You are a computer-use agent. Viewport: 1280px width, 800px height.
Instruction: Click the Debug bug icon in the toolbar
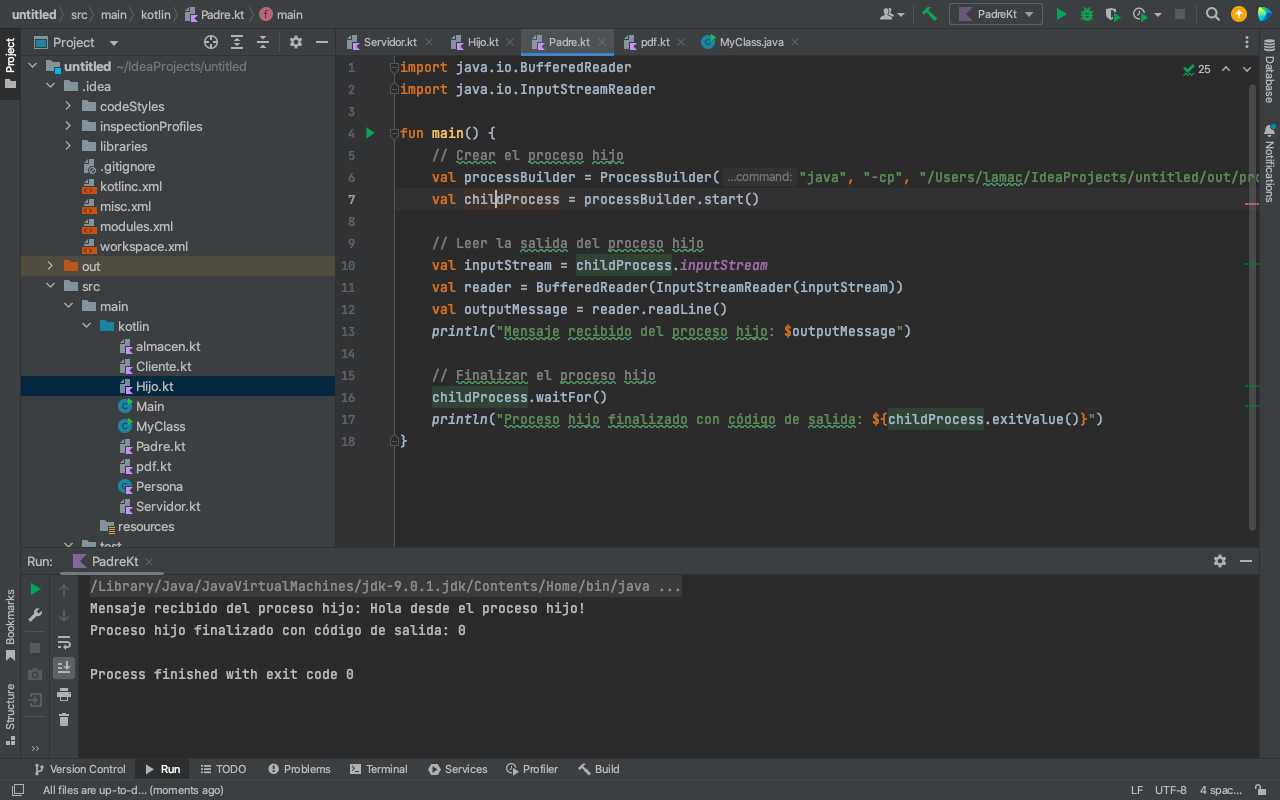(1087, 14)
